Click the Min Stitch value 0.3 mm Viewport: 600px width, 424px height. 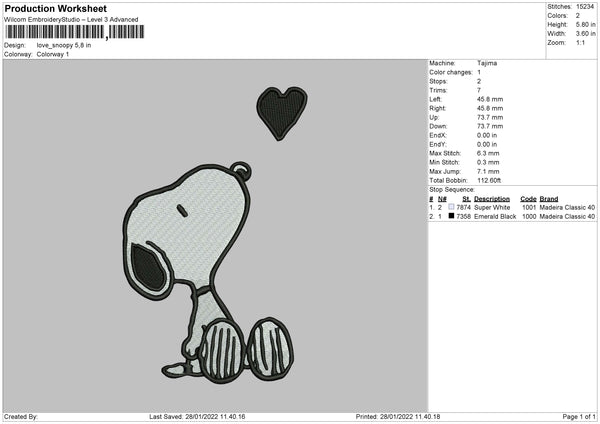[488, 163]
